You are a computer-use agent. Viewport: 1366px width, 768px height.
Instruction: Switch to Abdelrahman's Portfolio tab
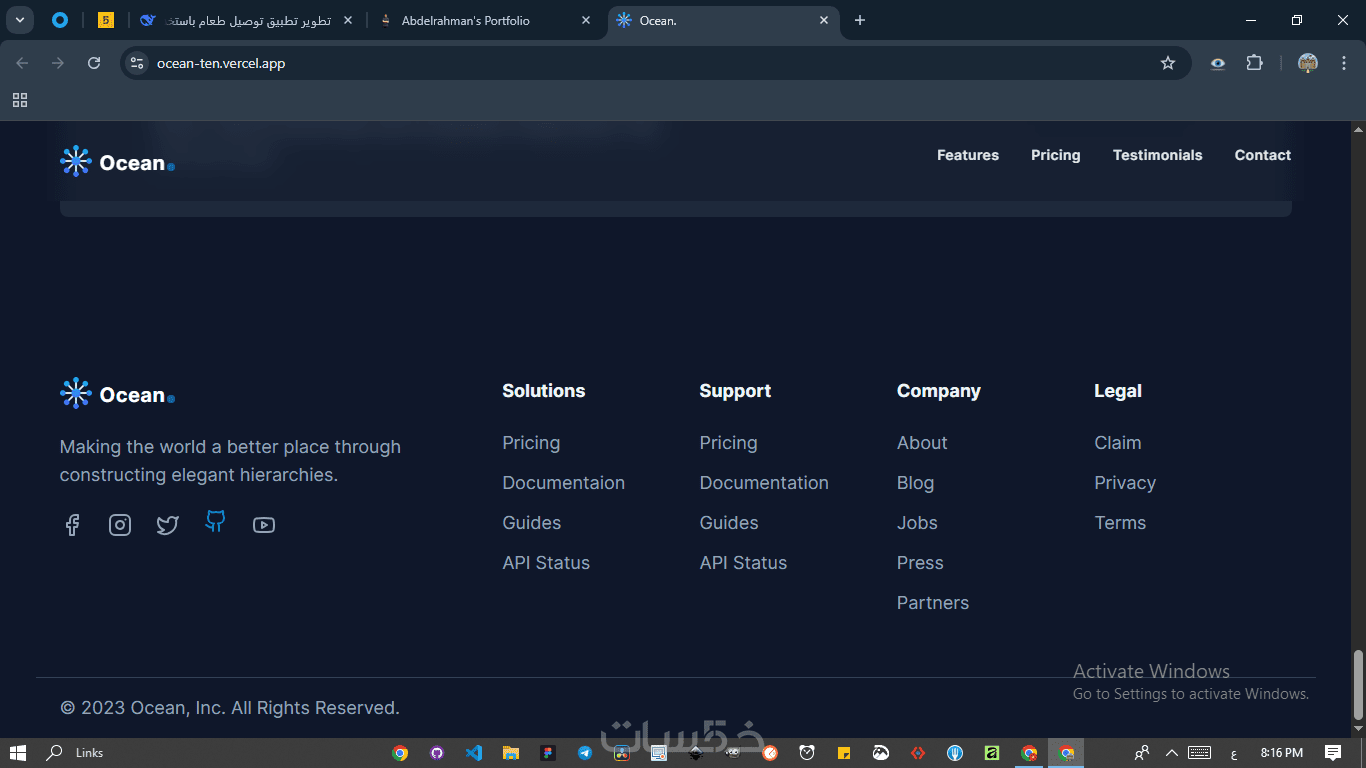487,20
